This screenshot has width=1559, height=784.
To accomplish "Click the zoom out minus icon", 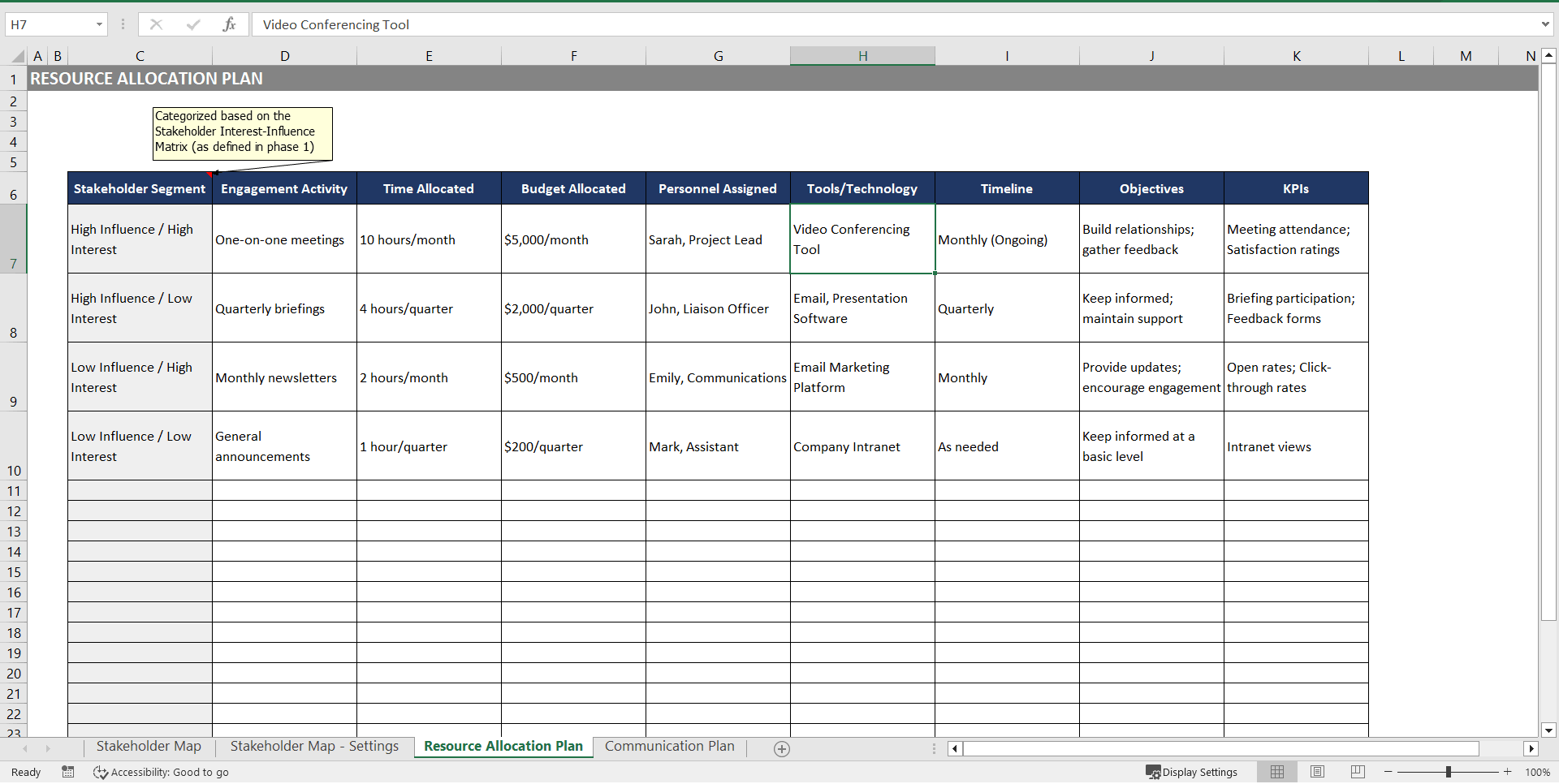I will 1388,772.
